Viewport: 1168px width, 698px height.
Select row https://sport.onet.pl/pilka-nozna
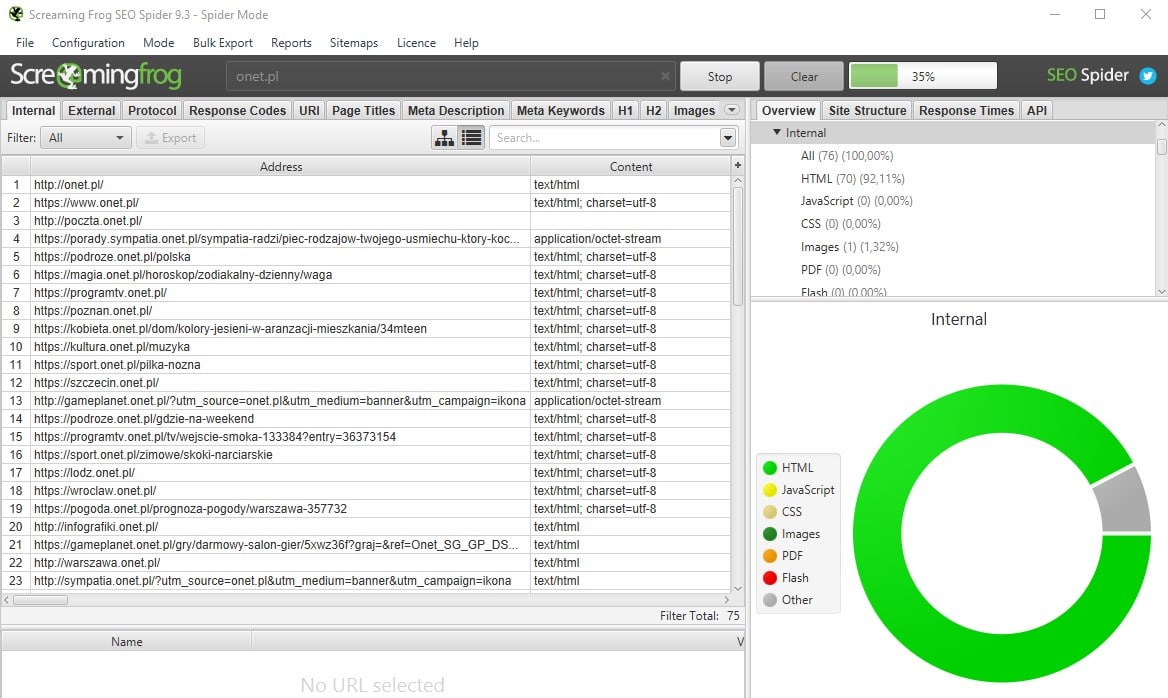pos(366,364)
